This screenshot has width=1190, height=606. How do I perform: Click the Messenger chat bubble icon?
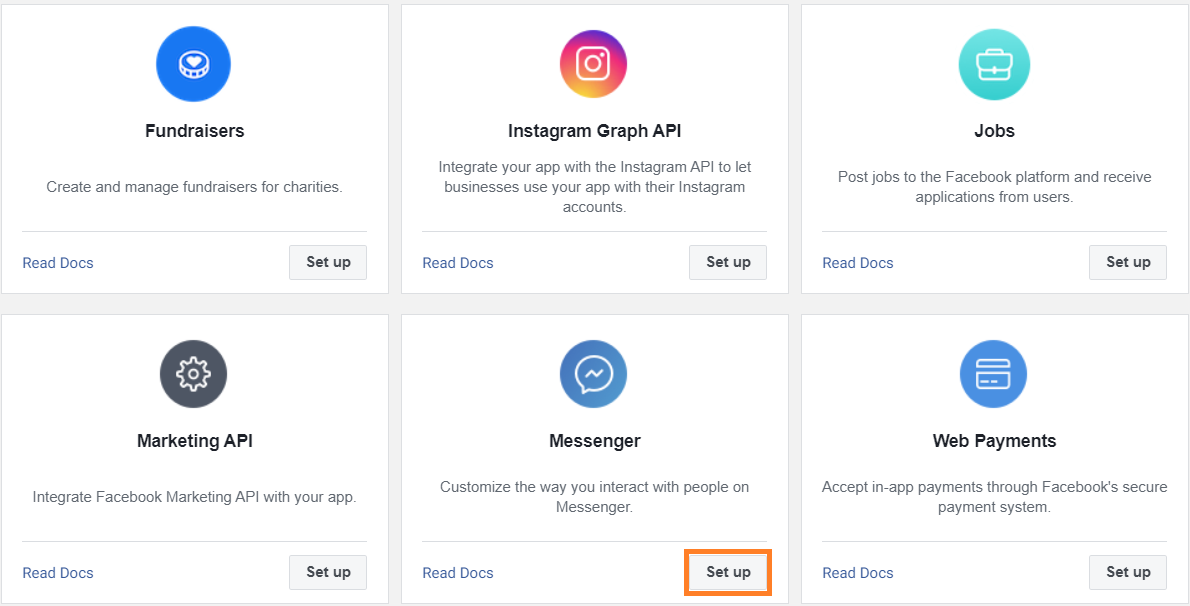[594, 374]
